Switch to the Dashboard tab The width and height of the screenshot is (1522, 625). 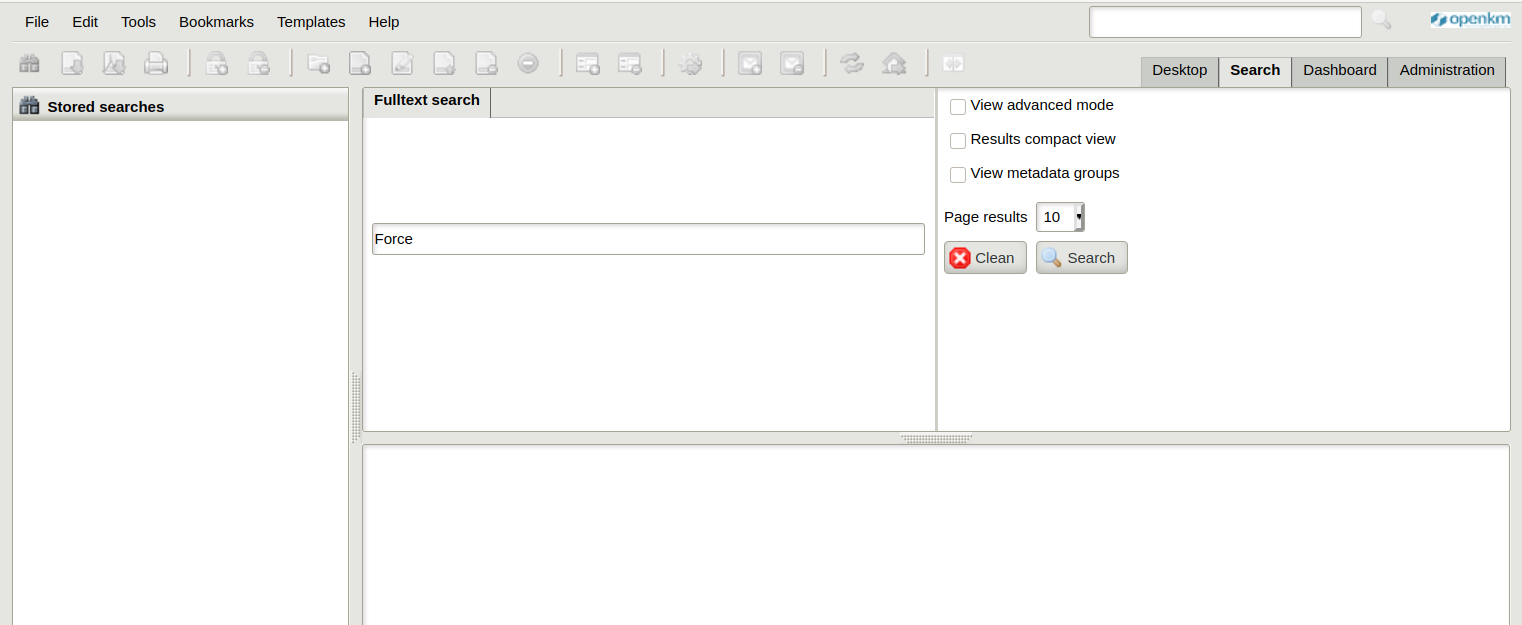pyautogui.click(x=1339, y=70)
